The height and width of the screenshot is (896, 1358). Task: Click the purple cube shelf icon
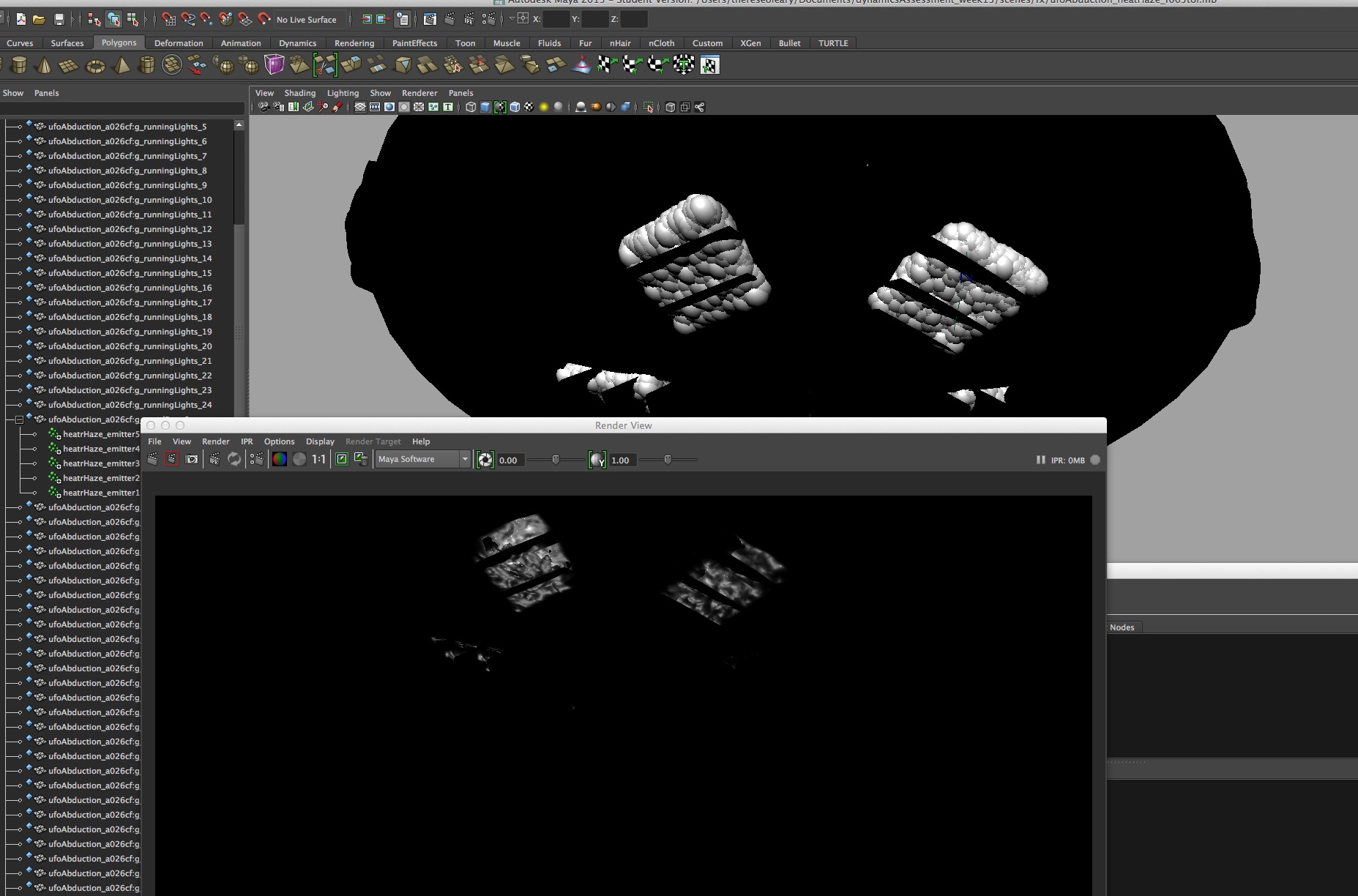274,65
